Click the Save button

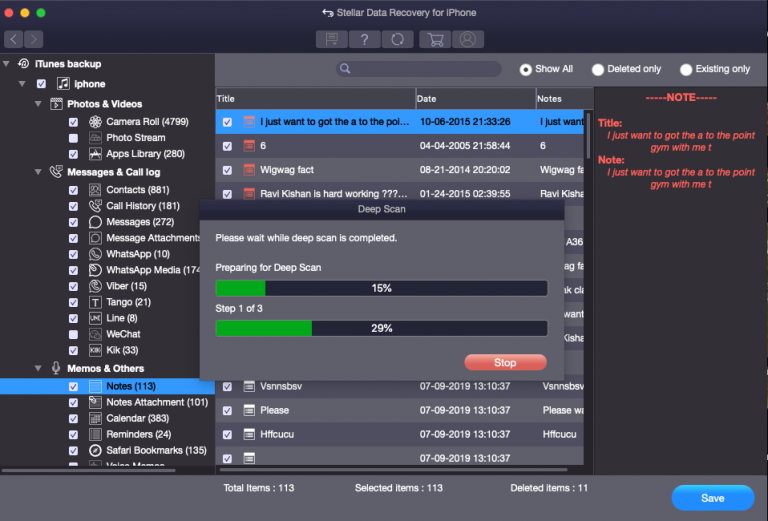(x=712, y=498)
